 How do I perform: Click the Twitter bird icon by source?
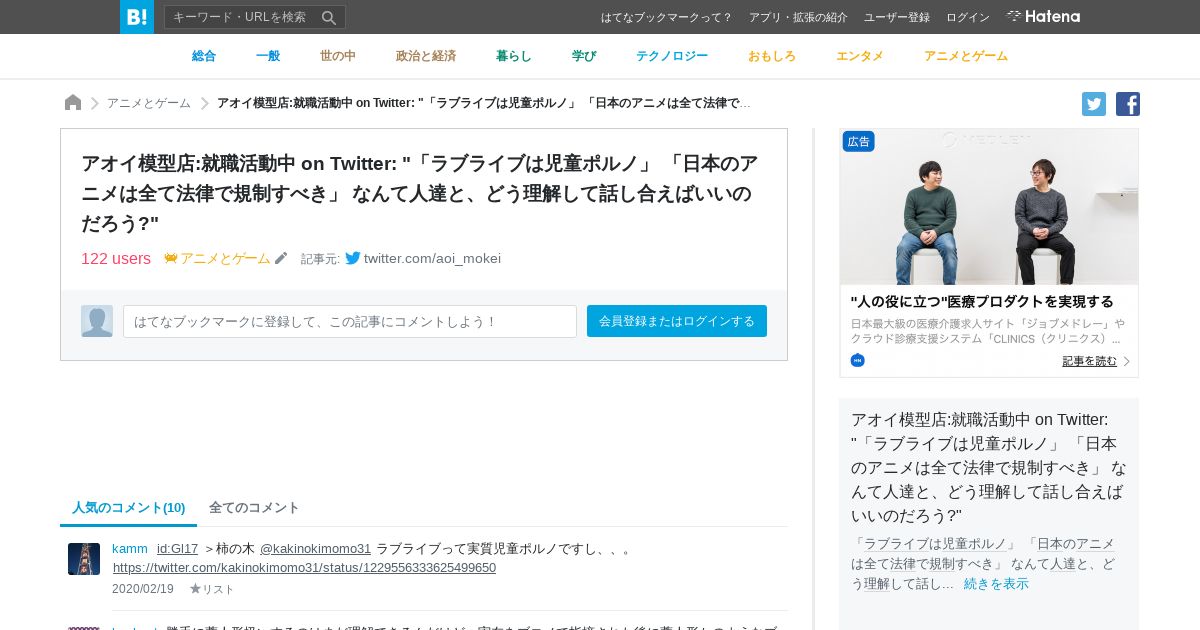pos(353,258)
